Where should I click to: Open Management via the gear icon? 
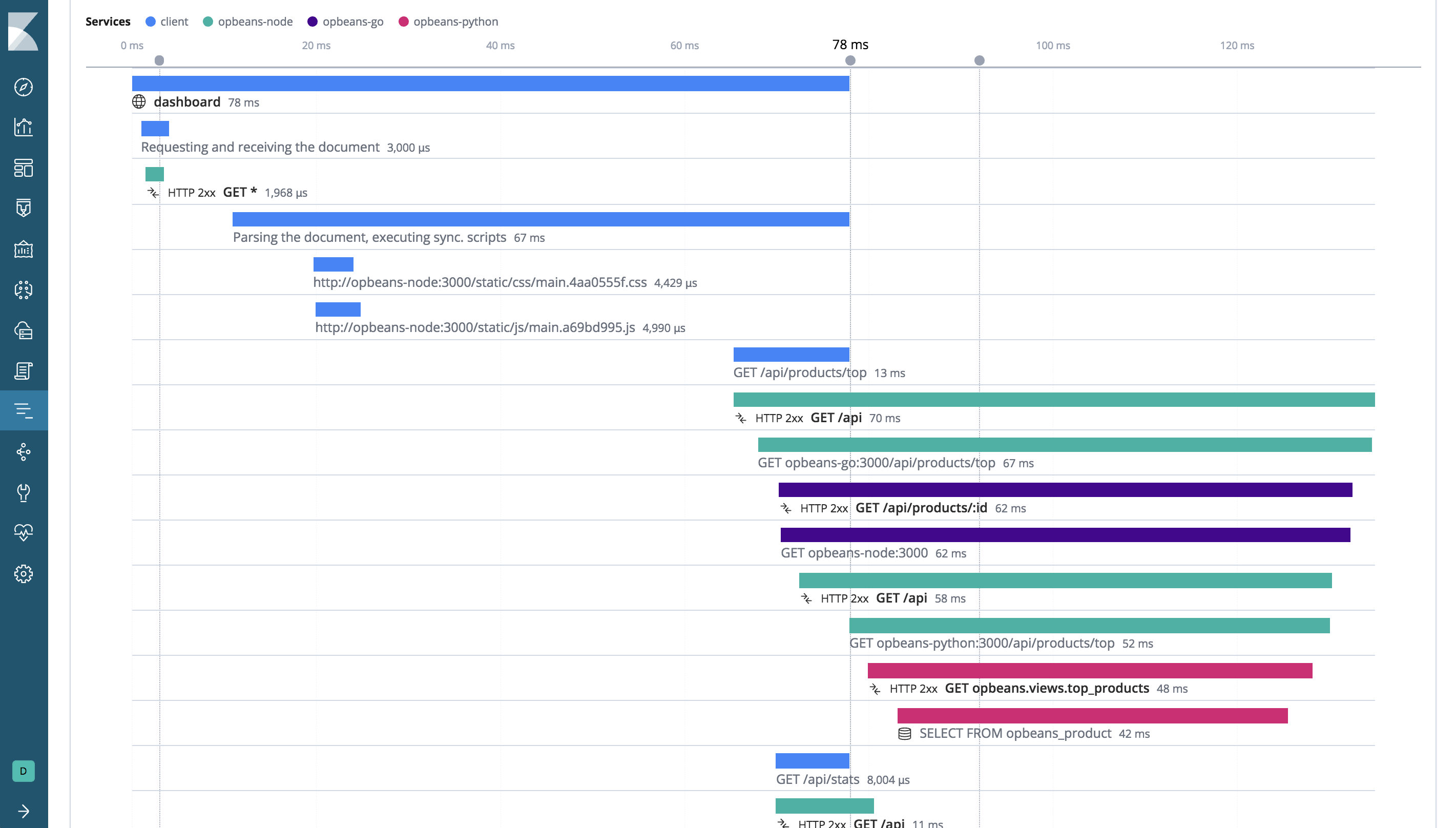pyautogui.click(x=24, y=574)
